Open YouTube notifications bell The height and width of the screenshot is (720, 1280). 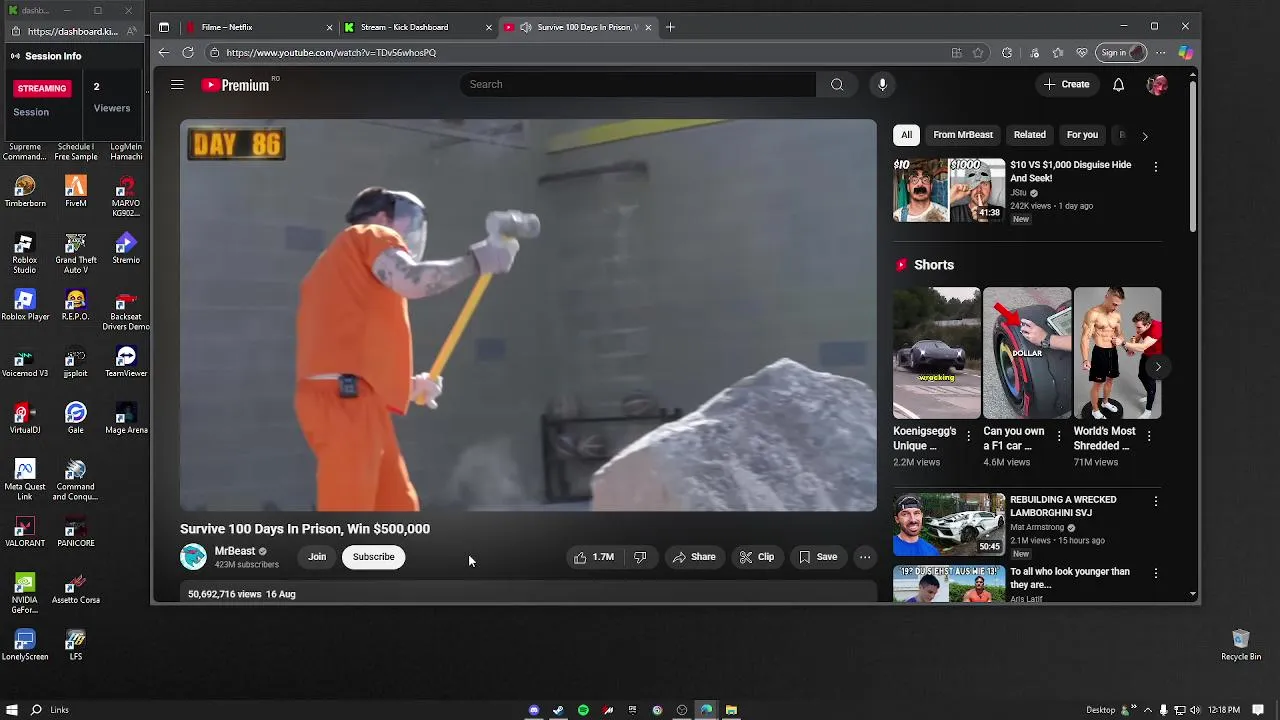(1119, 85)
